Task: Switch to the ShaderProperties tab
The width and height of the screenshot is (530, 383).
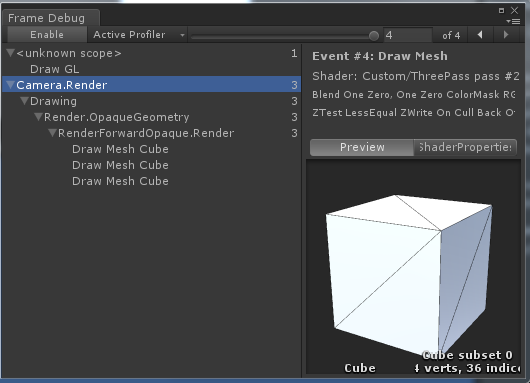Action: 465,147
